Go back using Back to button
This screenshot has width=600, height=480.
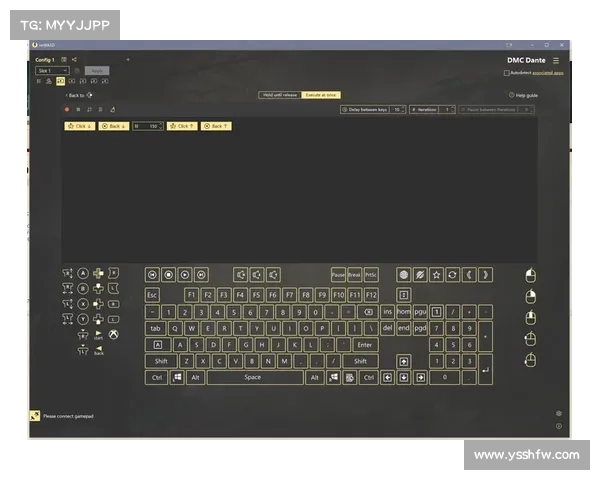tap(79, 95)
